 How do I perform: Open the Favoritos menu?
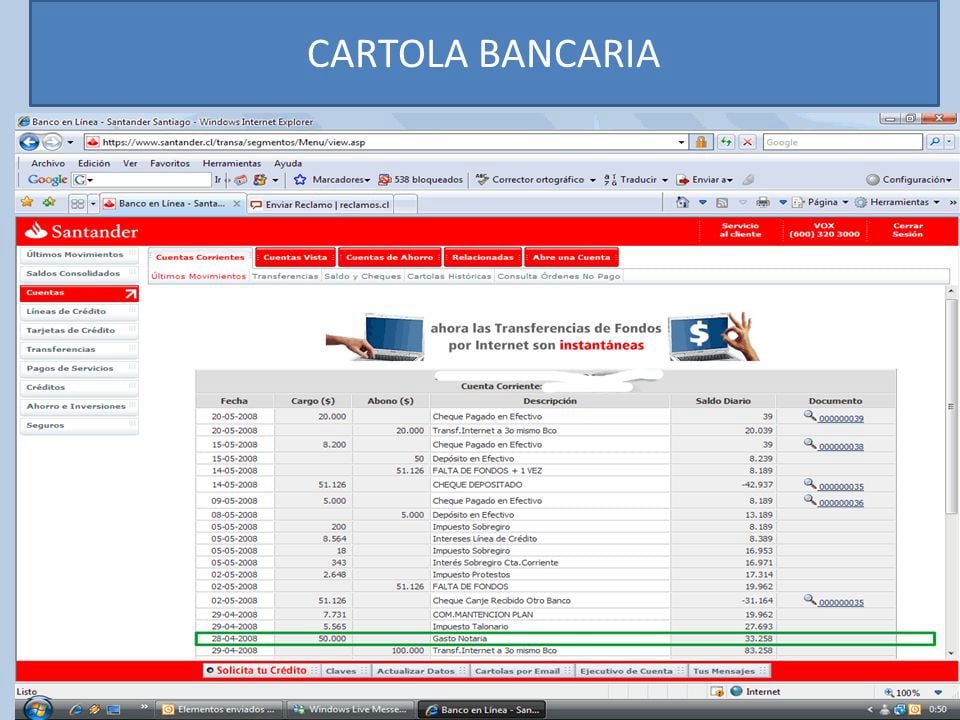point(170,163)
